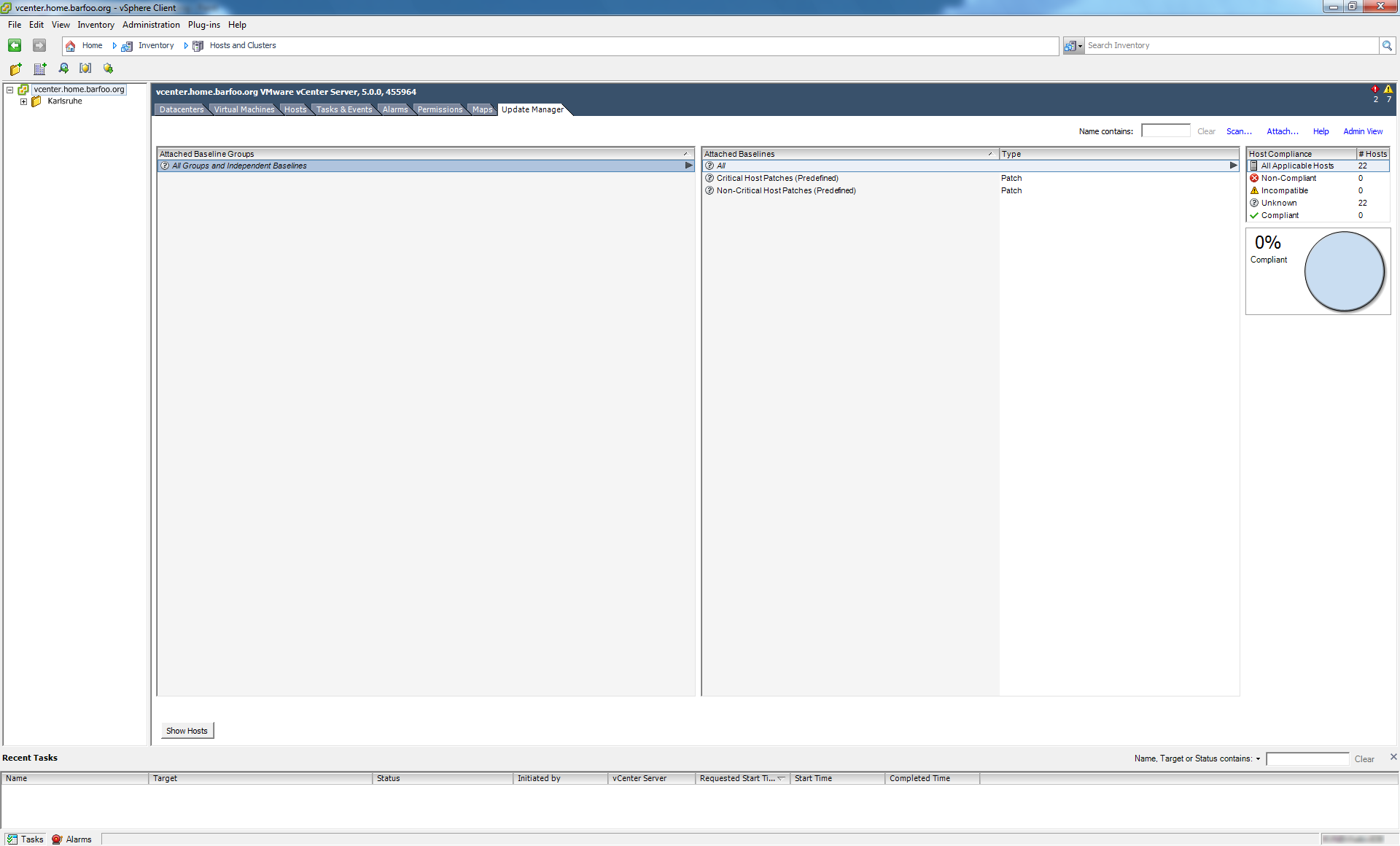This screenshot has height=846, width=1400.
Task: Click the shield with green arrow icon
Action: pyautogui.click(x=109, y=69)
